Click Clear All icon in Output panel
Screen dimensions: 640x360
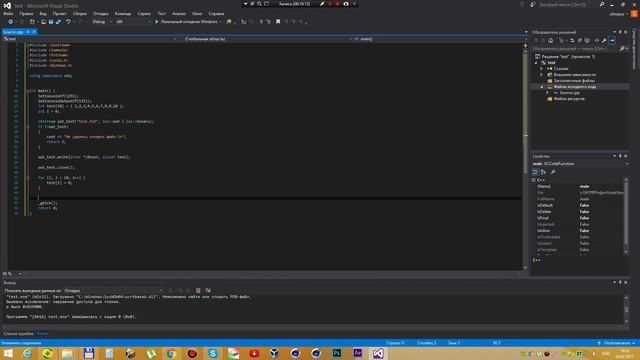coord(198,291)
